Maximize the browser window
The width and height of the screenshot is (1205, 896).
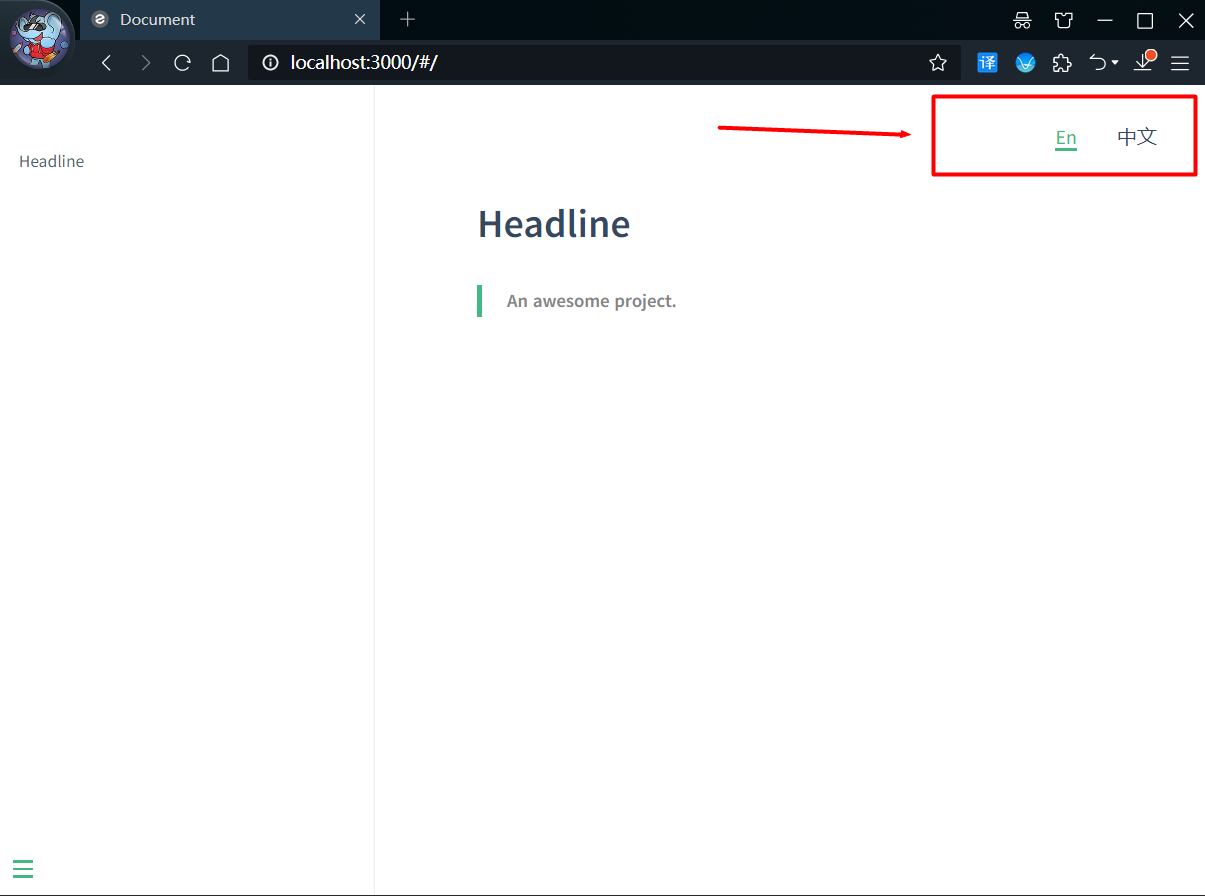point(1145,20)
